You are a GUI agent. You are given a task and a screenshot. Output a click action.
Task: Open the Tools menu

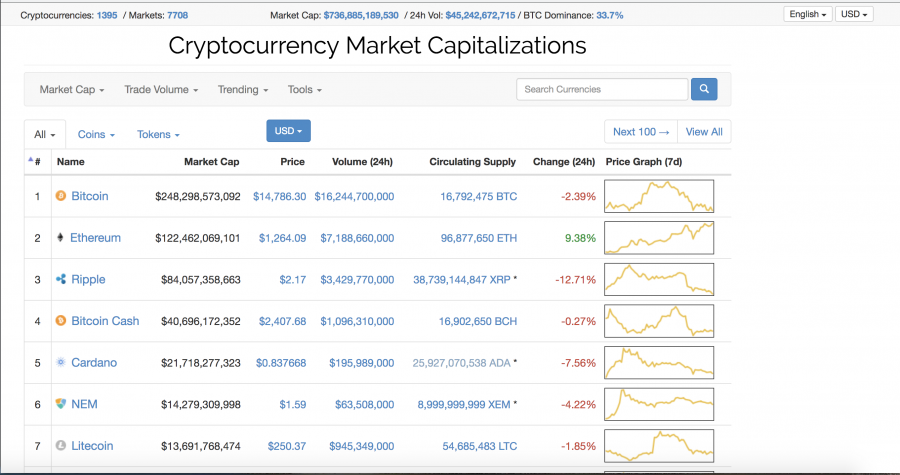(x=305, y=89)
